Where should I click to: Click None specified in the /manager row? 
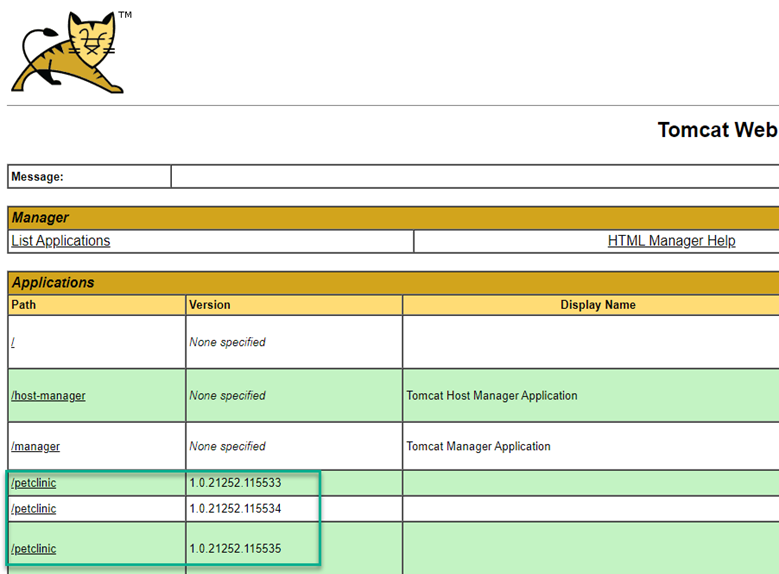(x=228, y=446)
